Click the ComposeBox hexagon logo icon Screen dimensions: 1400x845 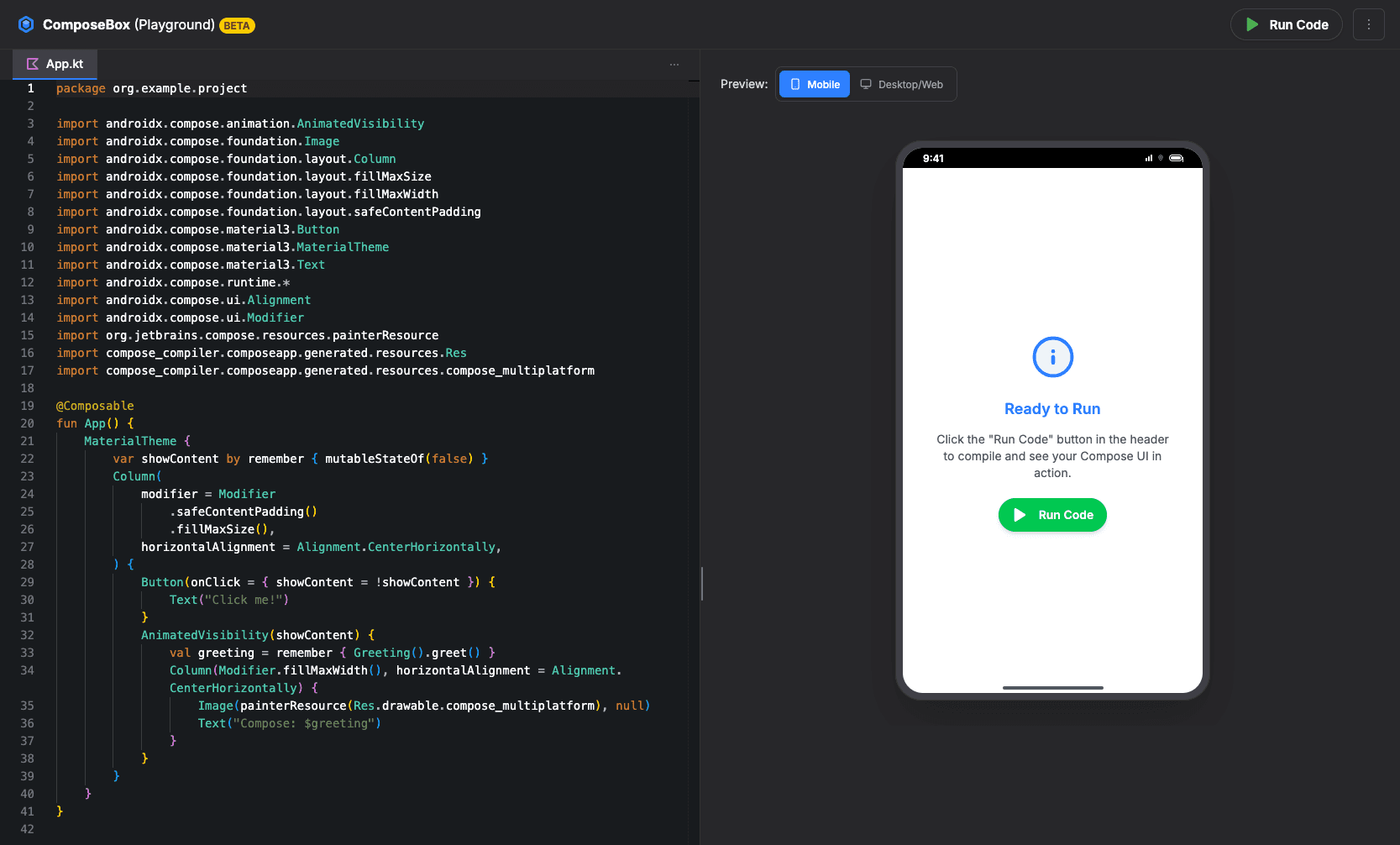[26, 24]
